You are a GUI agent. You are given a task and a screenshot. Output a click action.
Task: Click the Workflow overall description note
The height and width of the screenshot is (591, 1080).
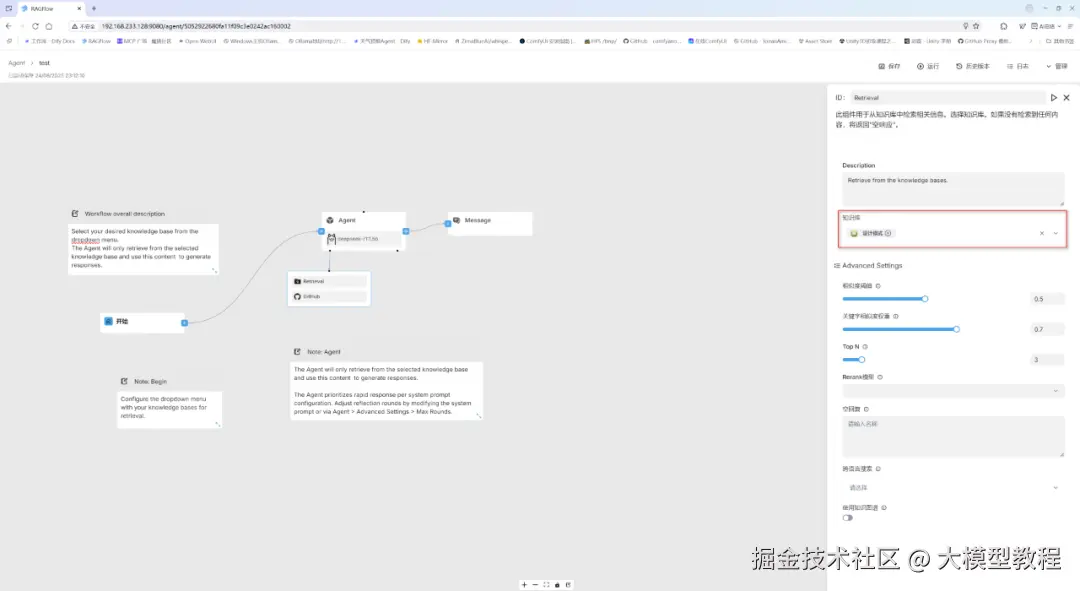143,249
